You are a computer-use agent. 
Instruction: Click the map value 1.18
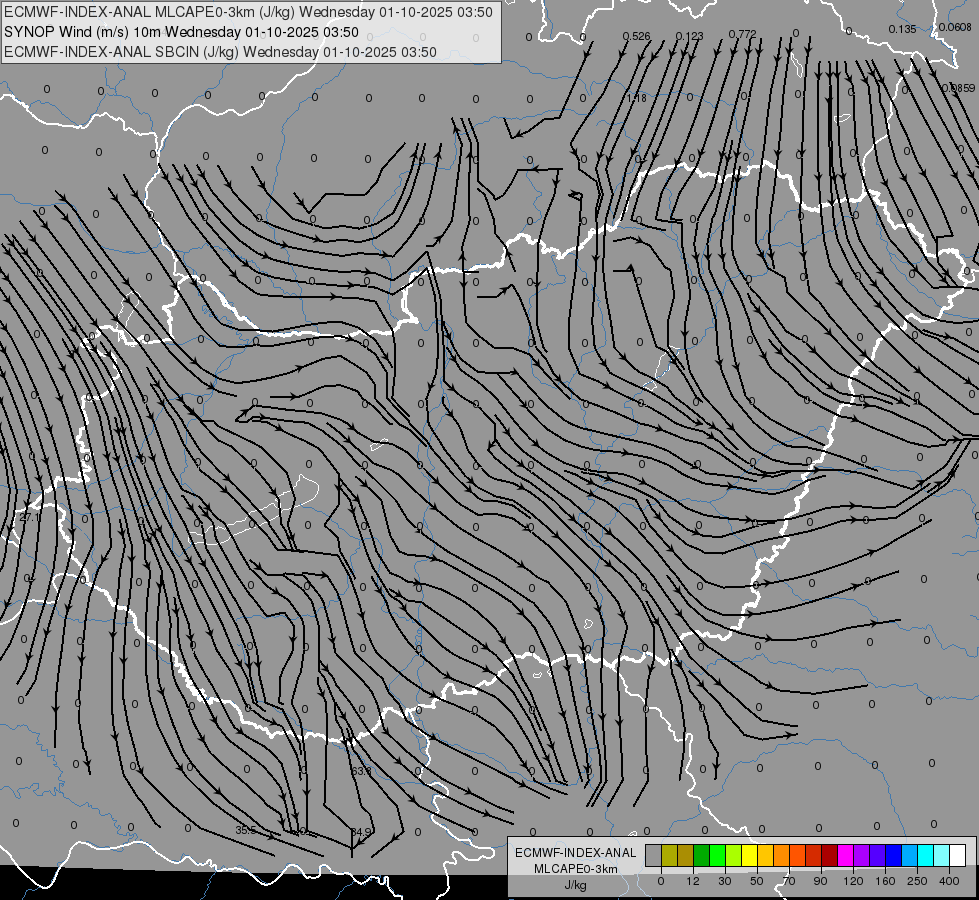pyautogui.click(x=637, y=98)
